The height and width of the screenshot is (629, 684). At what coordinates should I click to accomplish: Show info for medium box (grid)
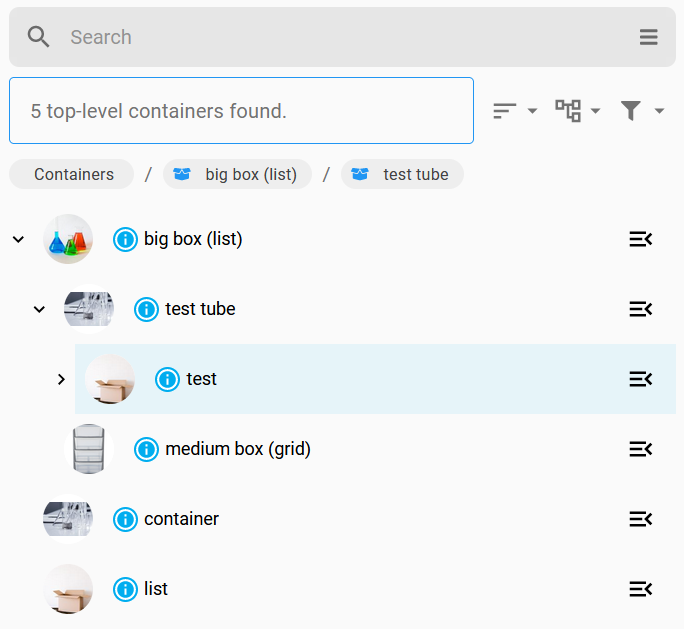(x=147, y=449)
